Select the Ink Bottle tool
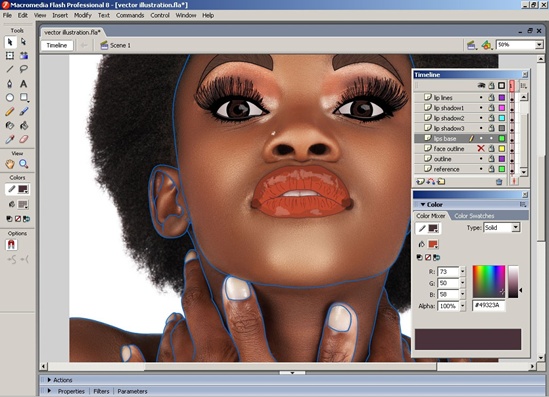 10,125
